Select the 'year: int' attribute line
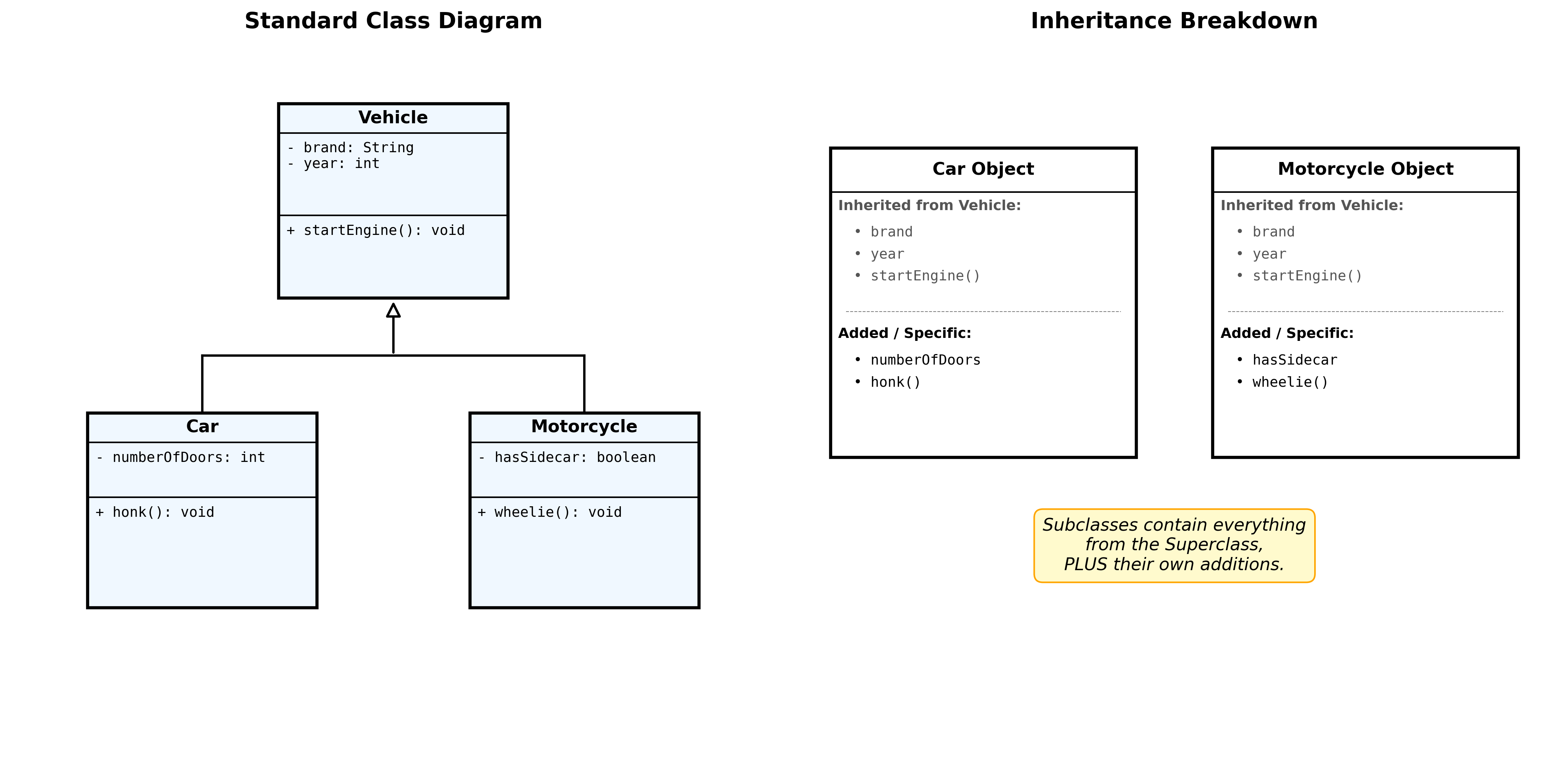1568x778 pixels. point(334,163)
